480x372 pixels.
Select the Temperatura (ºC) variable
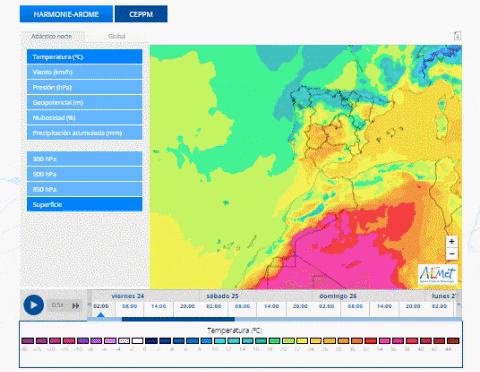click(85, 57)
